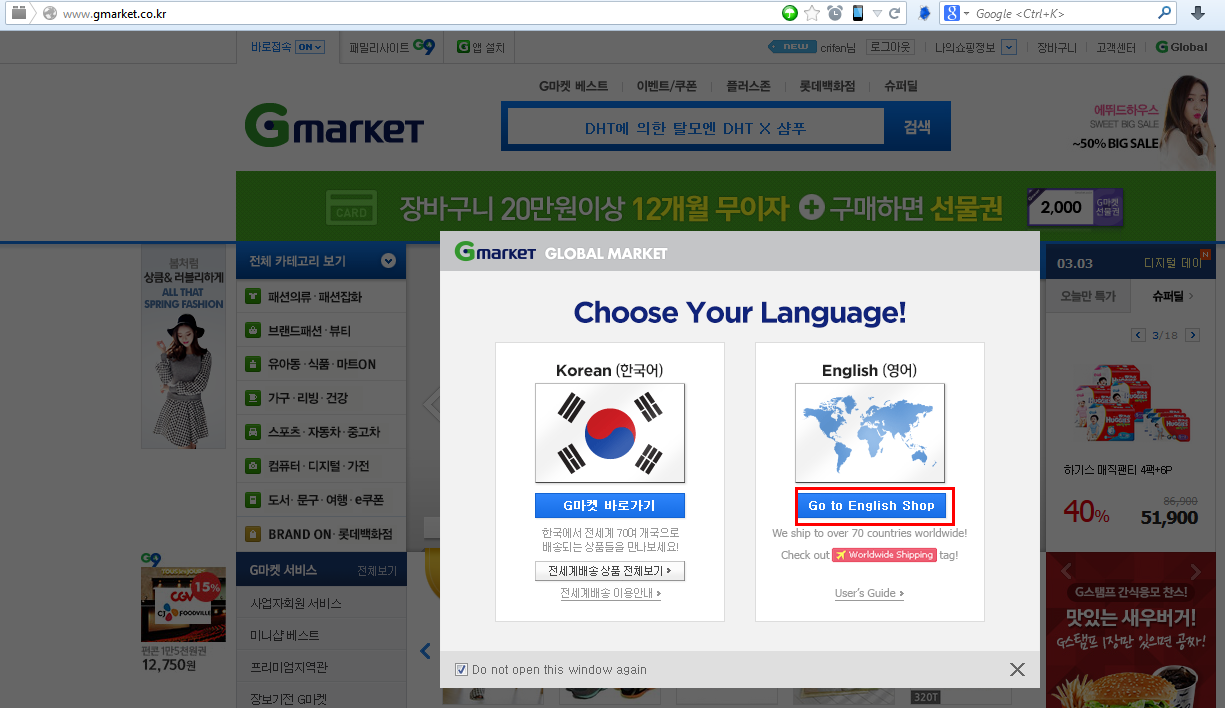The width and height of the screenshot is (1225, 708).
Task: Click the green go arrow in address bar
Action: pos(790,13)
